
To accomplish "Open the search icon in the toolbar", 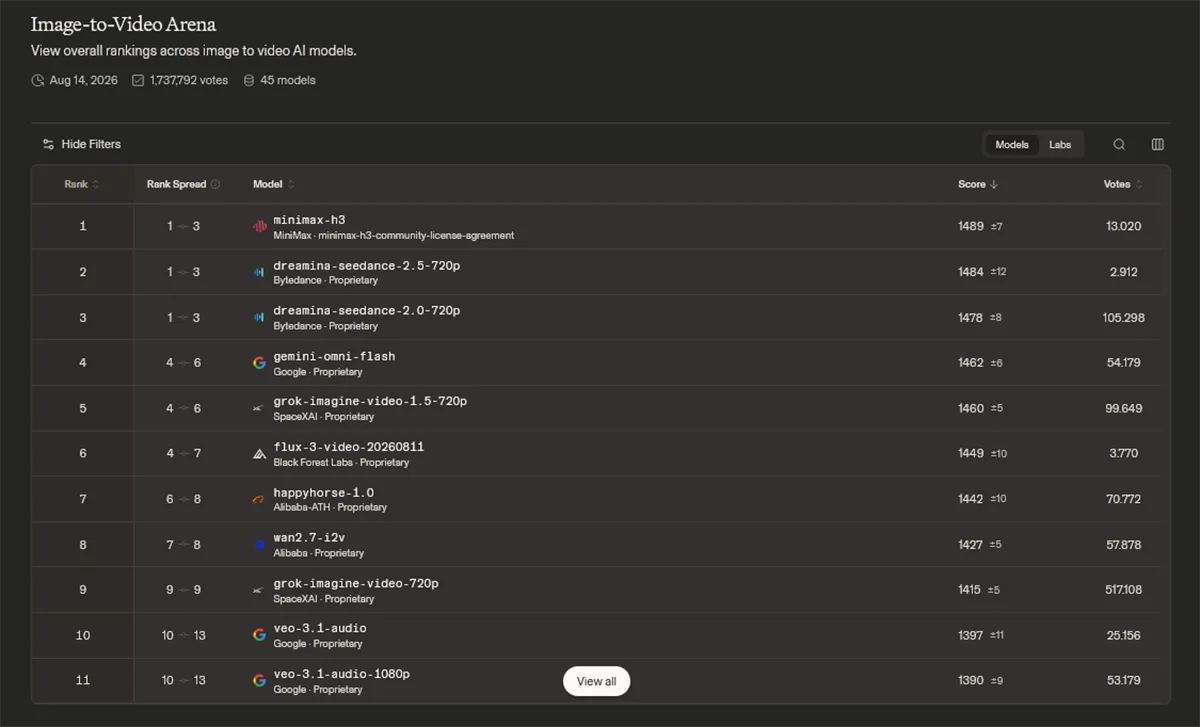I will click(1119, 144).
